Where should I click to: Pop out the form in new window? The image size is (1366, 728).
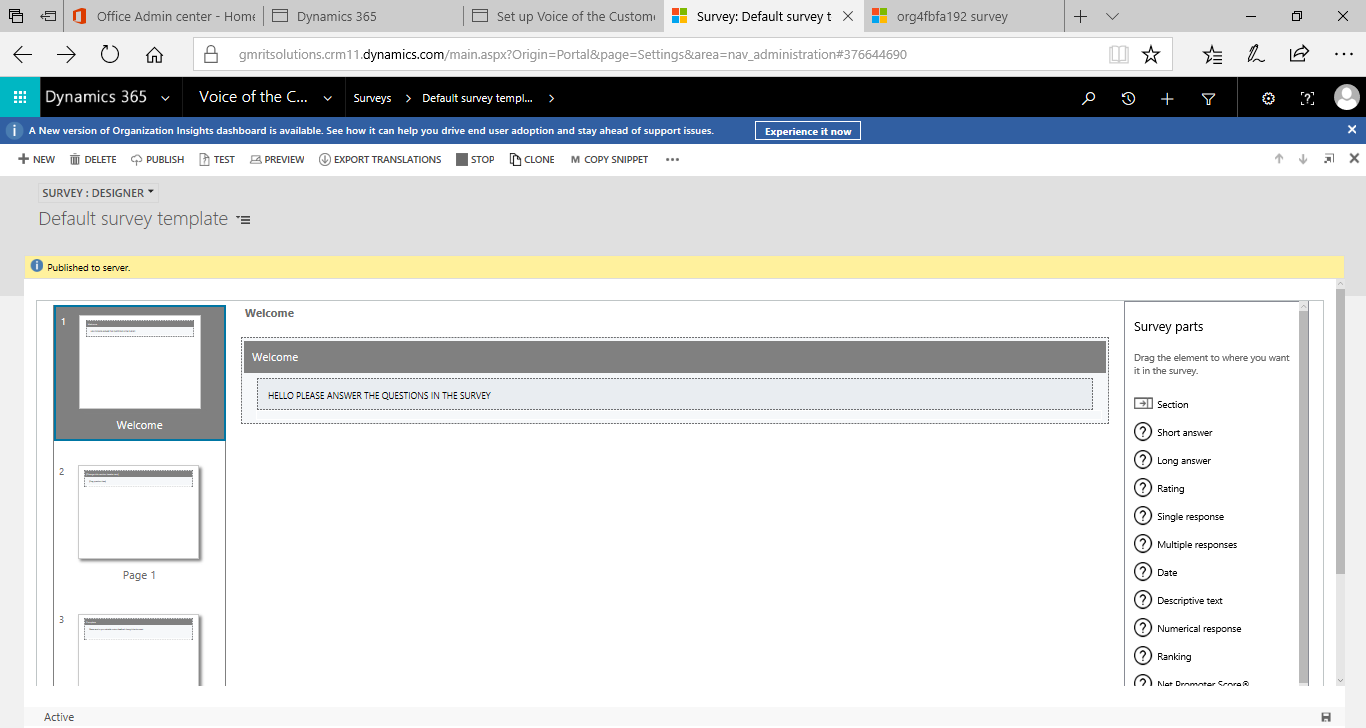[1329, 159]
